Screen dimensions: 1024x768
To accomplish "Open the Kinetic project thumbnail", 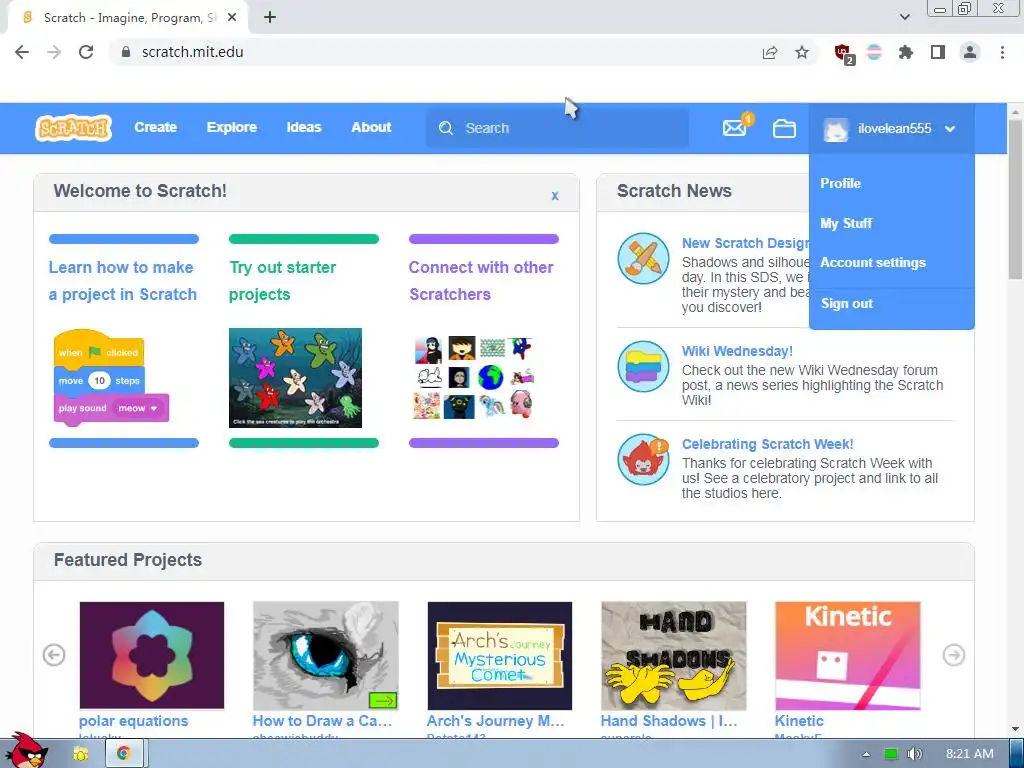I will 848,655.
